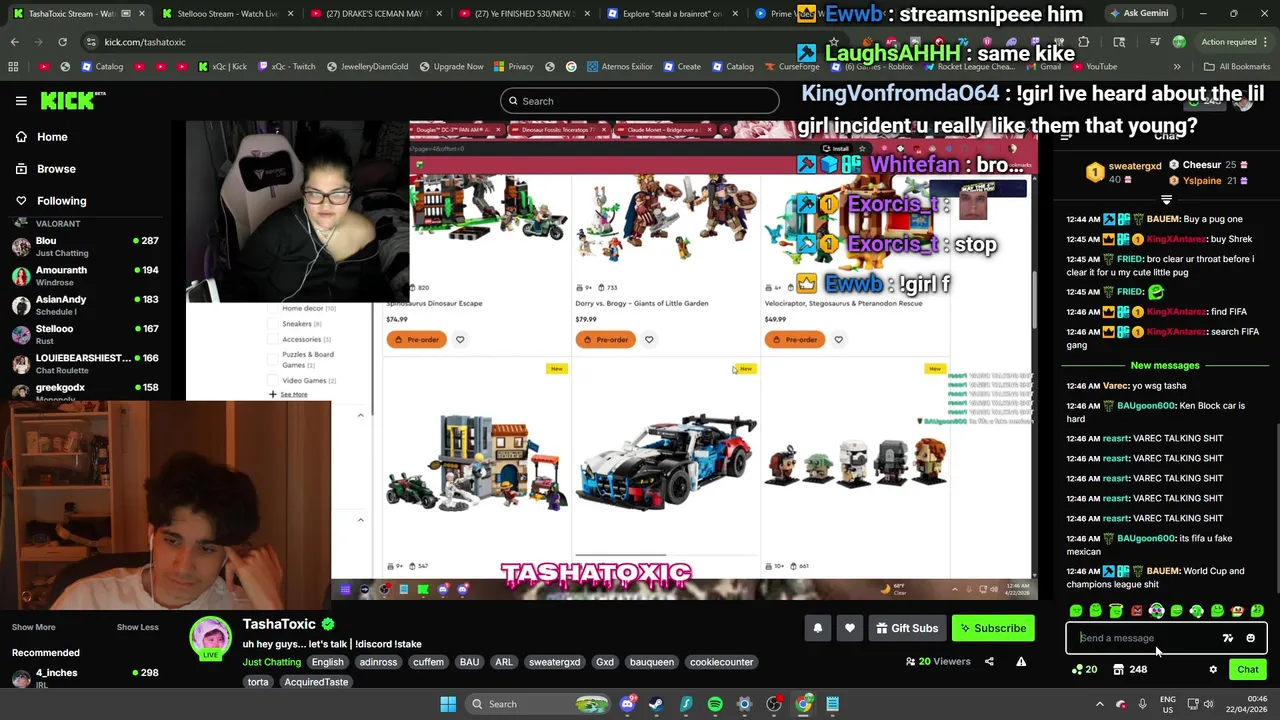Image resolution: width=1280 pixels, height=720 pixels.
Task: Open LOUIEBEARSHIEST channel in sidebar
Action: point(86,363)
